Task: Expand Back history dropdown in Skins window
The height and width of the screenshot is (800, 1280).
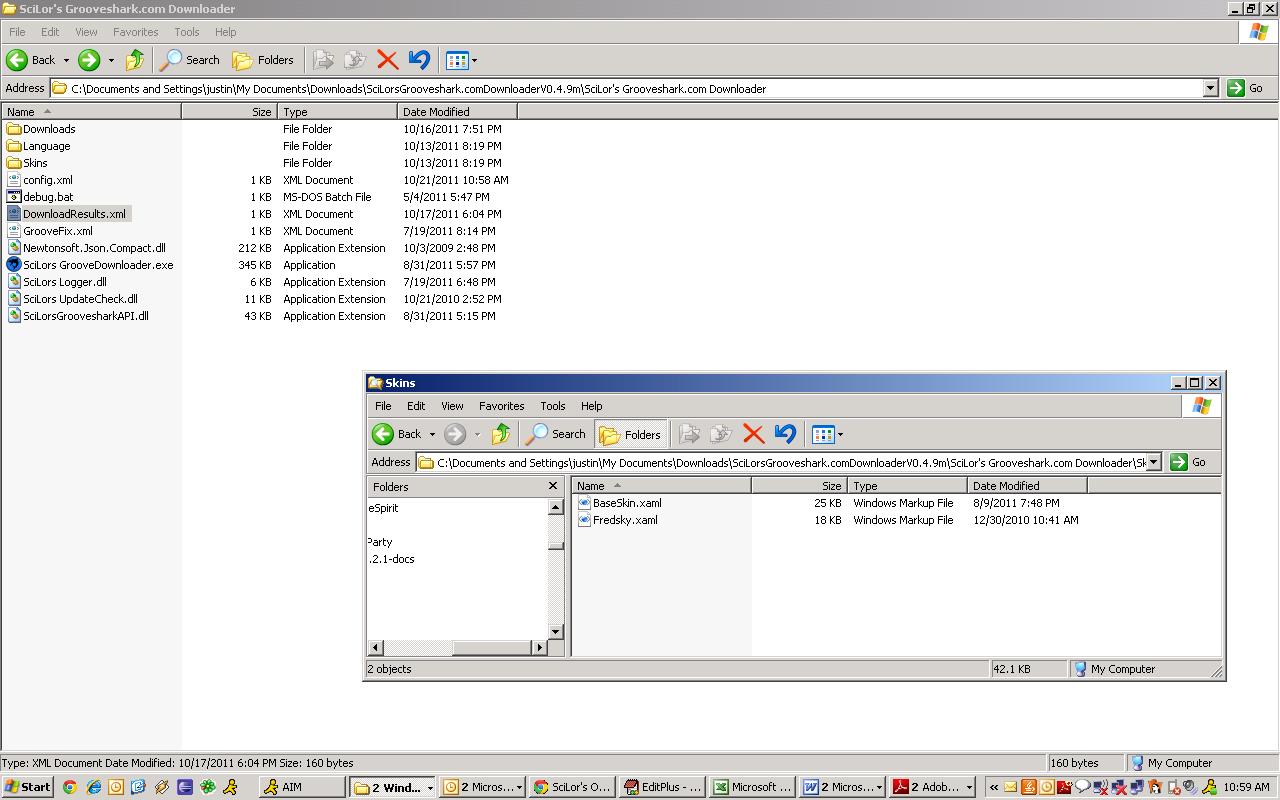Action: (432, 434)
